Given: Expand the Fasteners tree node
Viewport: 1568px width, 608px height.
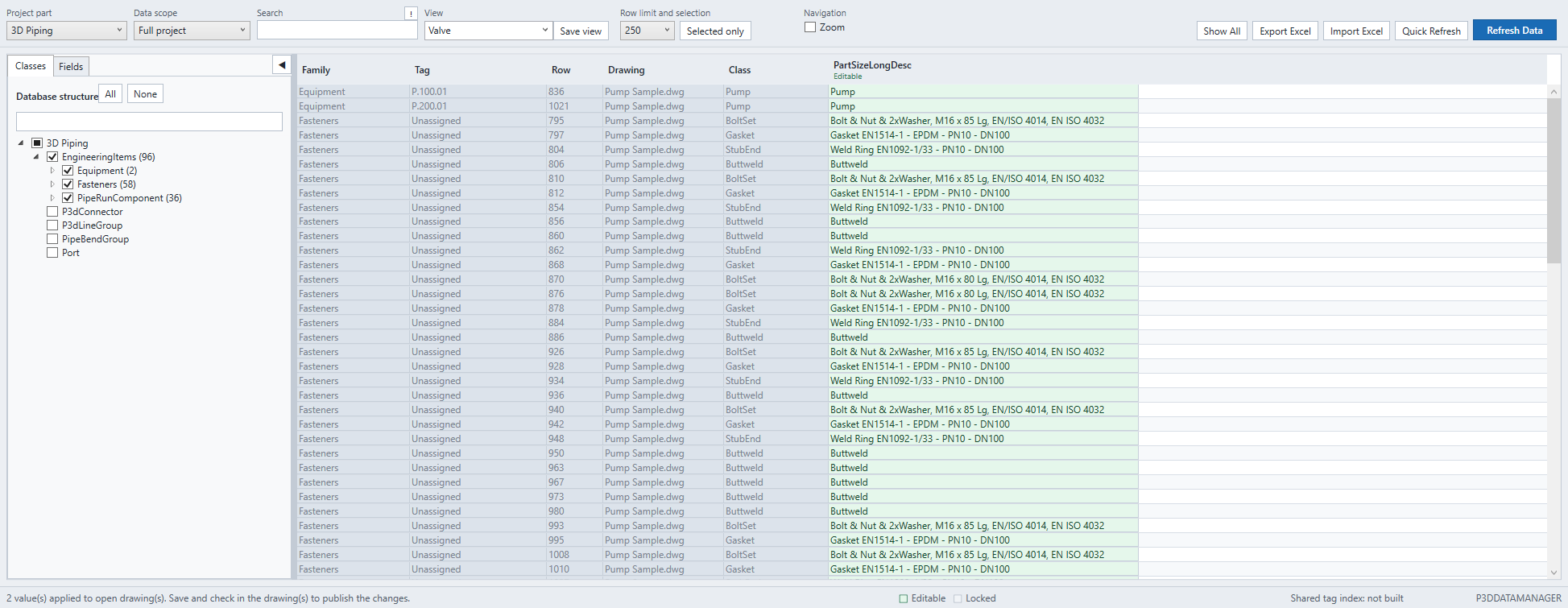Looking at the screenshot, I should click(52, 184).
